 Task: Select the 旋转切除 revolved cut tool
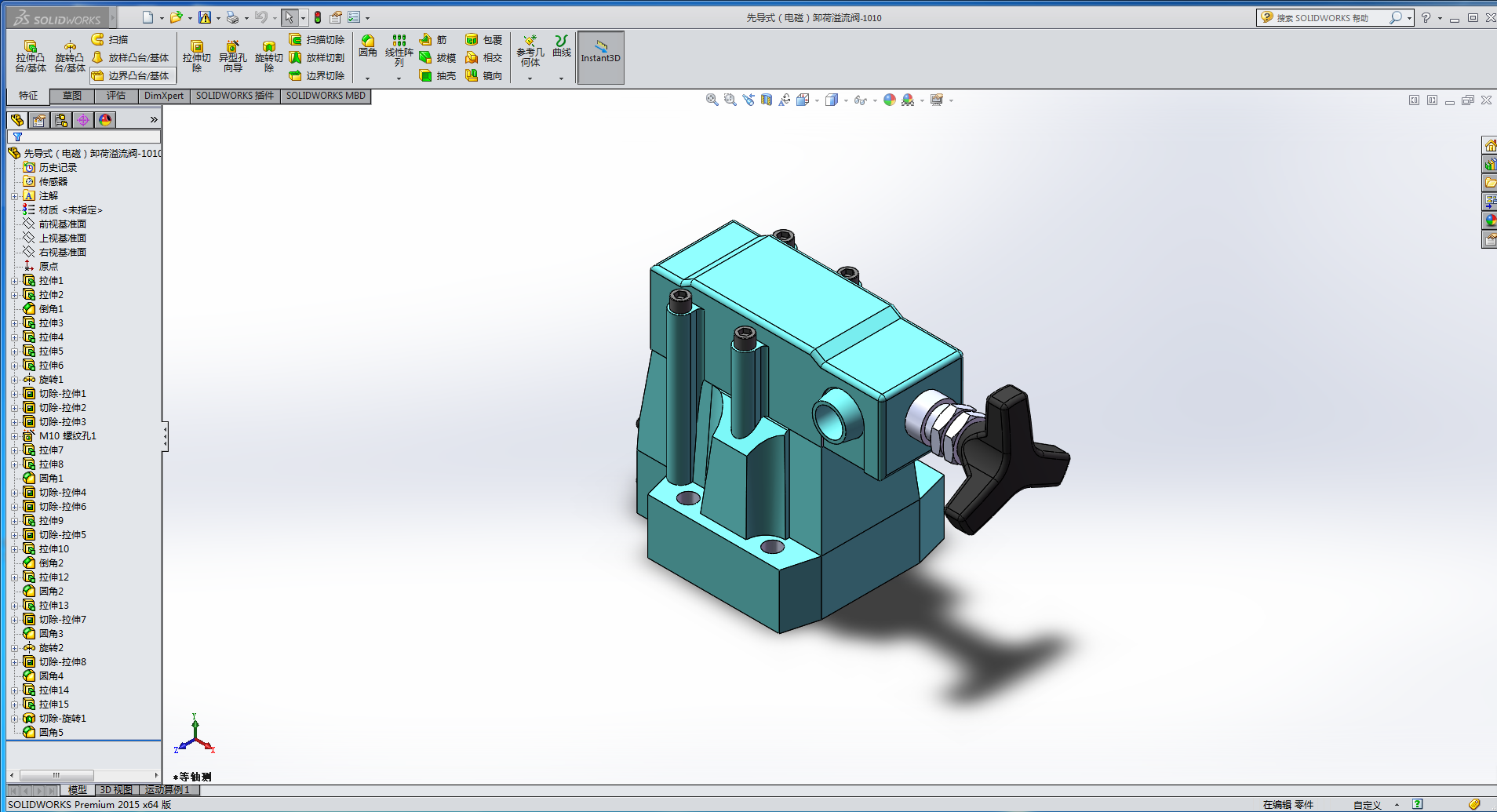coord(269,56)
